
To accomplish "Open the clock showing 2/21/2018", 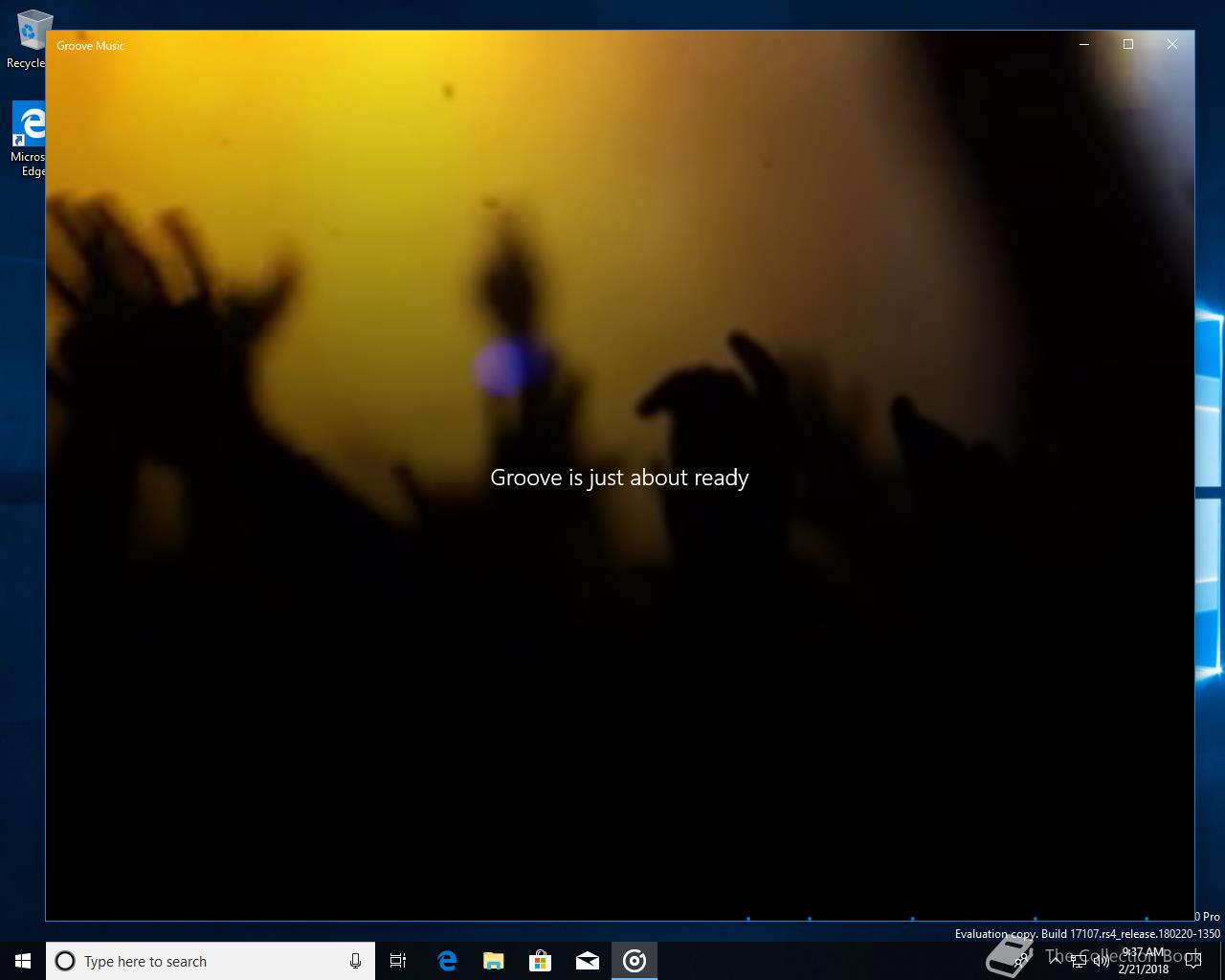I will click(1144, 961).
